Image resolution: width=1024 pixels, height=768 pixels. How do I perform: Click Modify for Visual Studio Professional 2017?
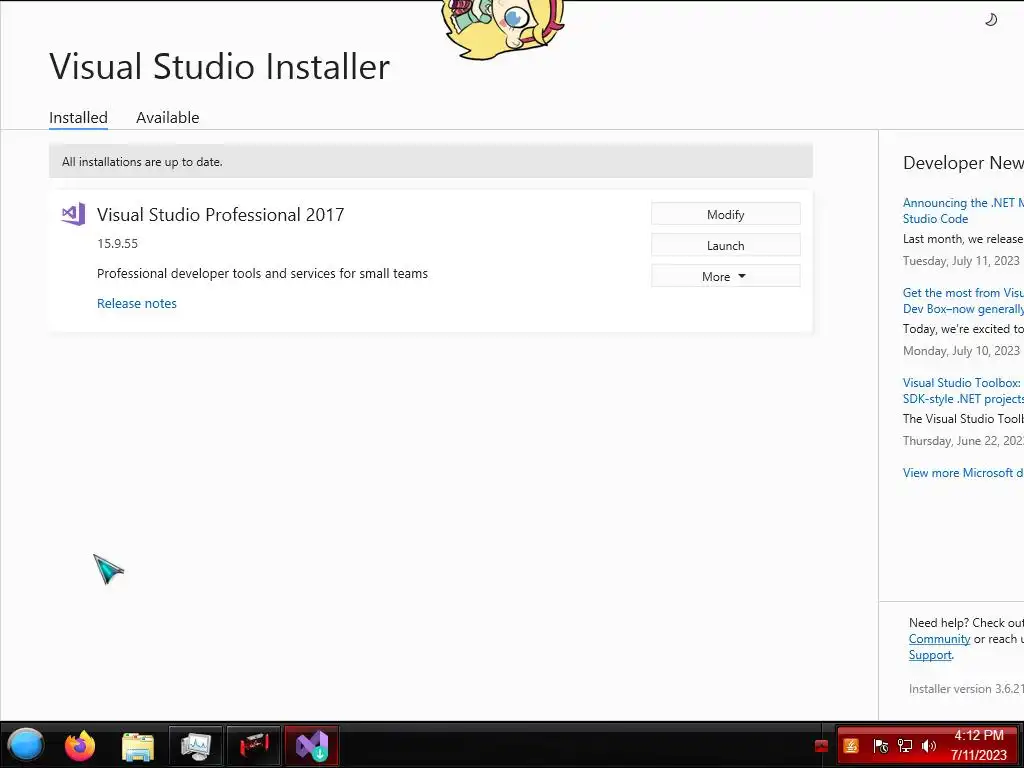click(x=726, y=214)
